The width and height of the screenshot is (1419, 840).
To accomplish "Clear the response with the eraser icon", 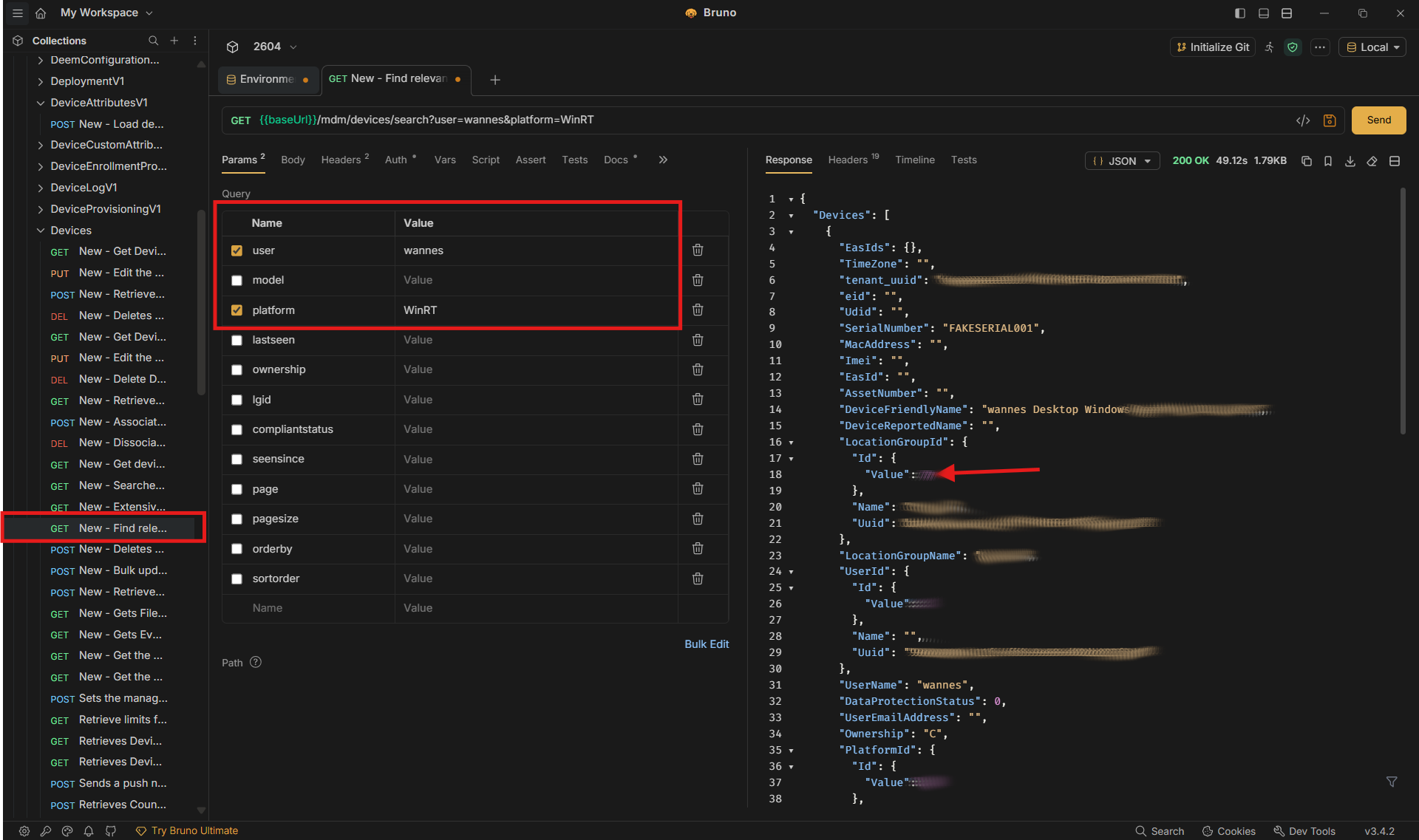I will tap(1372, 161).
